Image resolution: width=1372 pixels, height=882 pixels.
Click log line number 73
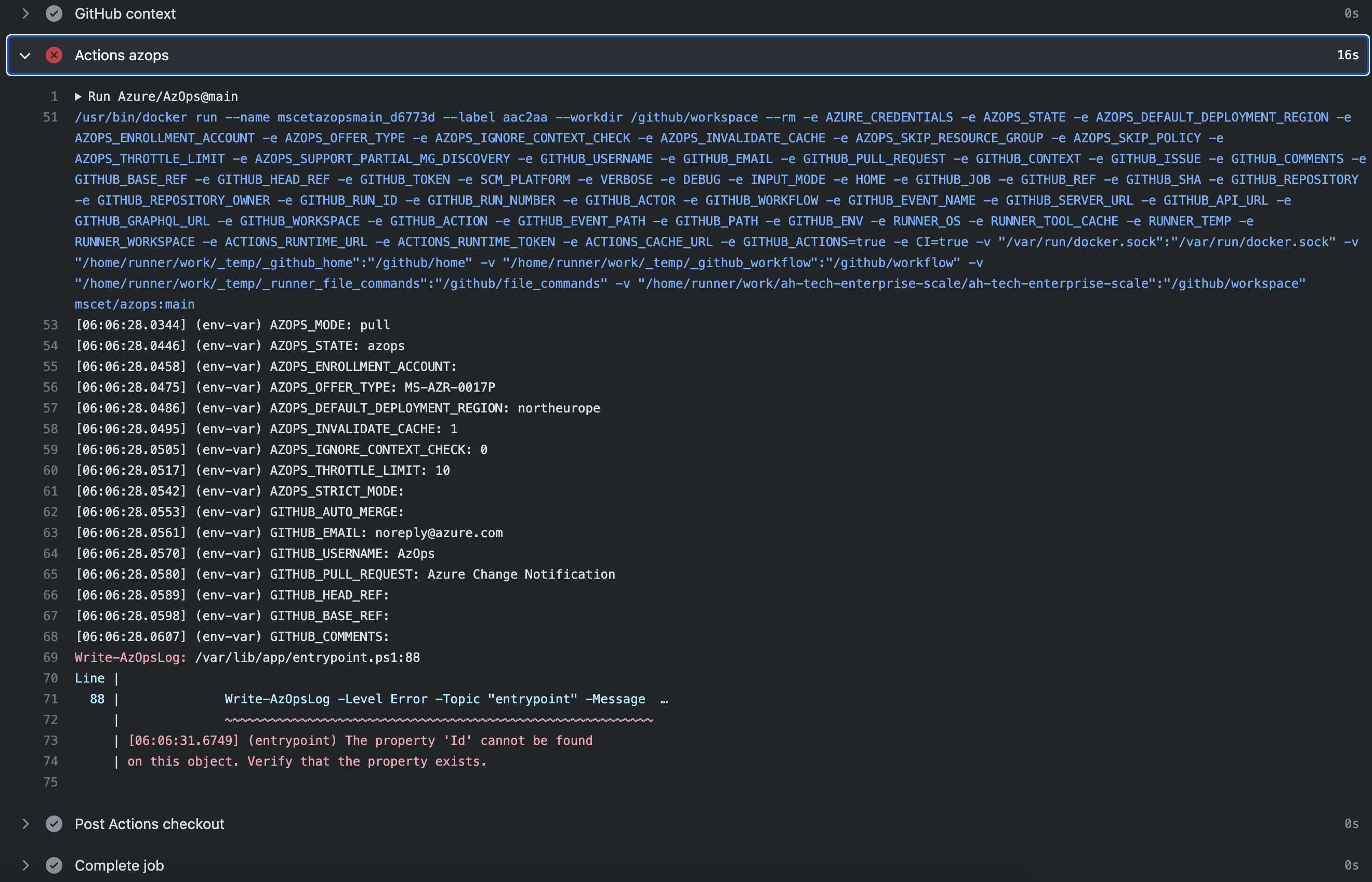pyautogui.click(x=50, y=740)
